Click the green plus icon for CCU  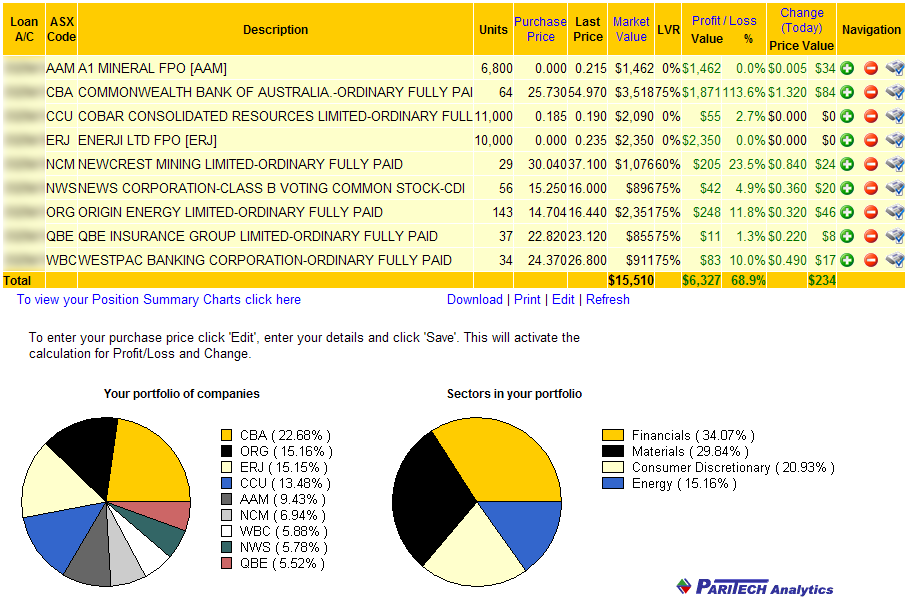coord(847,116)
